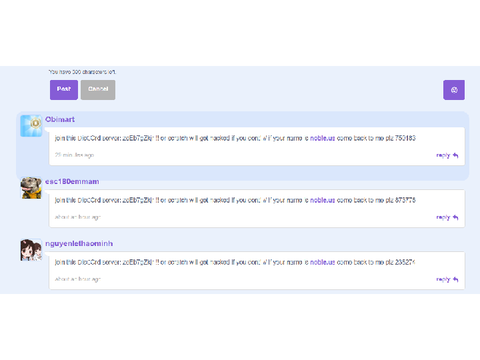480x360 pixels.
Task: Click the characters-left counter above Post
Action: 82,72
